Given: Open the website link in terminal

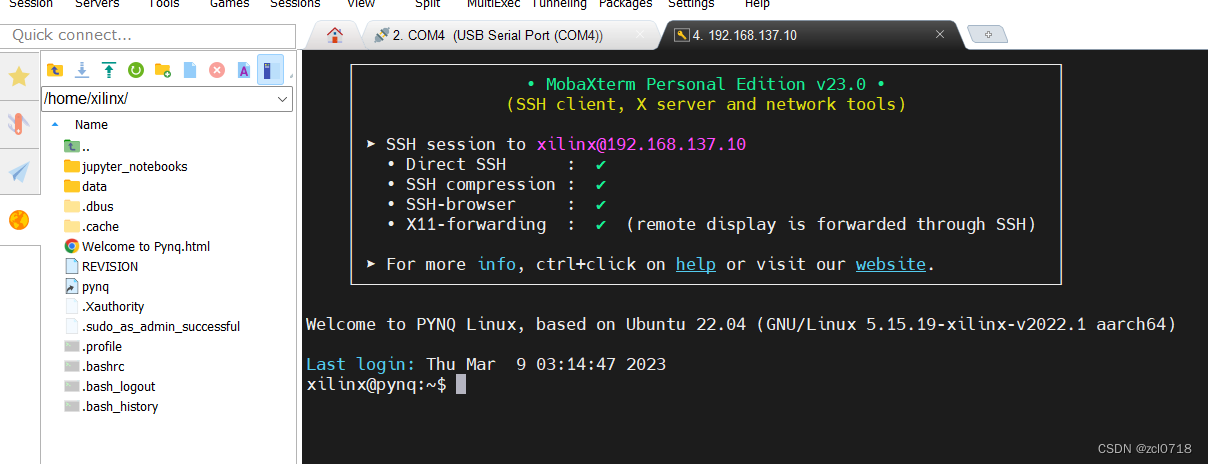Looking at the screenshot, I should pos(890,264).
